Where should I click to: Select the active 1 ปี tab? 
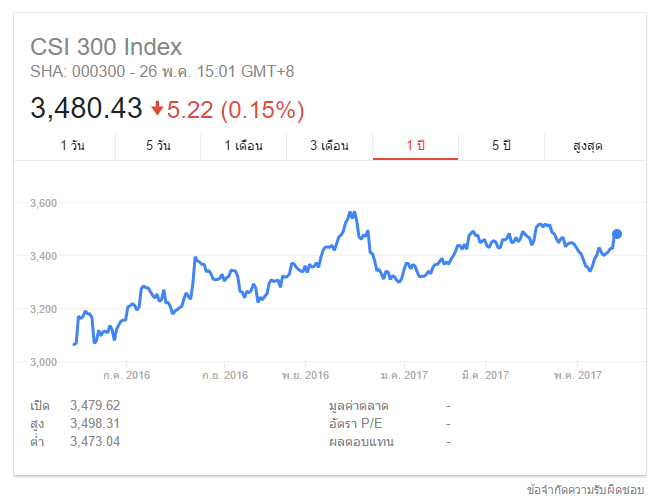[415, 146]
